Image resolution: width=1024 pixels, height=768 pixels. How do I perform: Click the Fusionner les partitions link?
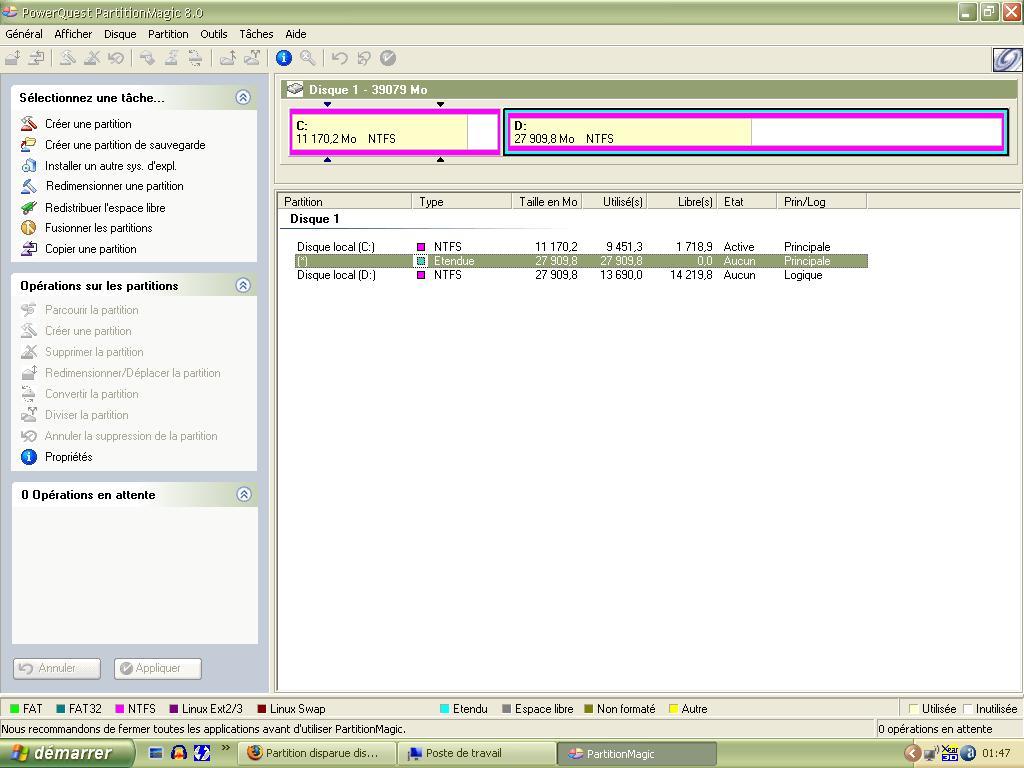pos(99,228)
